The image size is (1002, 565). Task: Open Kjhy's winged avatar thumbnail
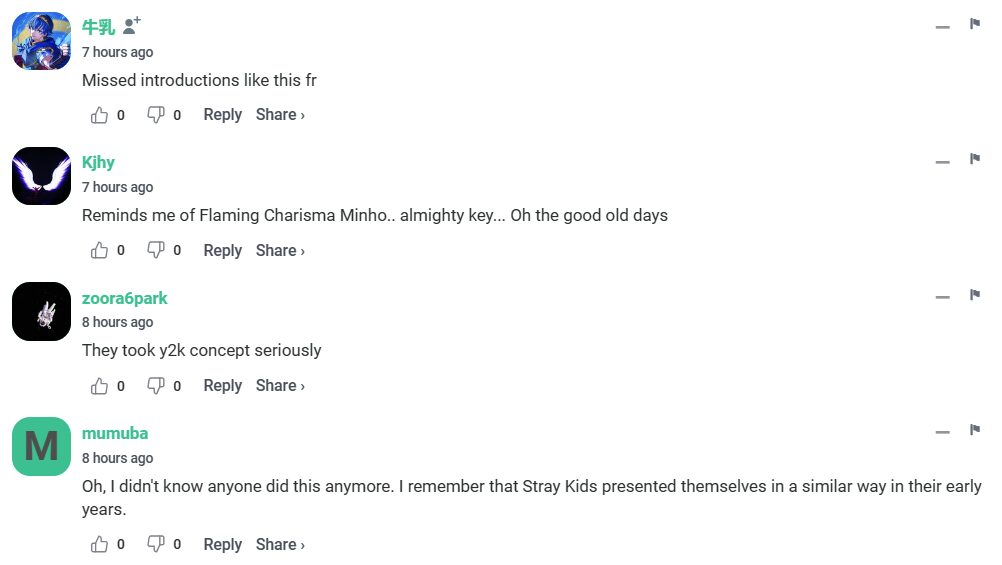pyautogui.click(x=41, y=176)
